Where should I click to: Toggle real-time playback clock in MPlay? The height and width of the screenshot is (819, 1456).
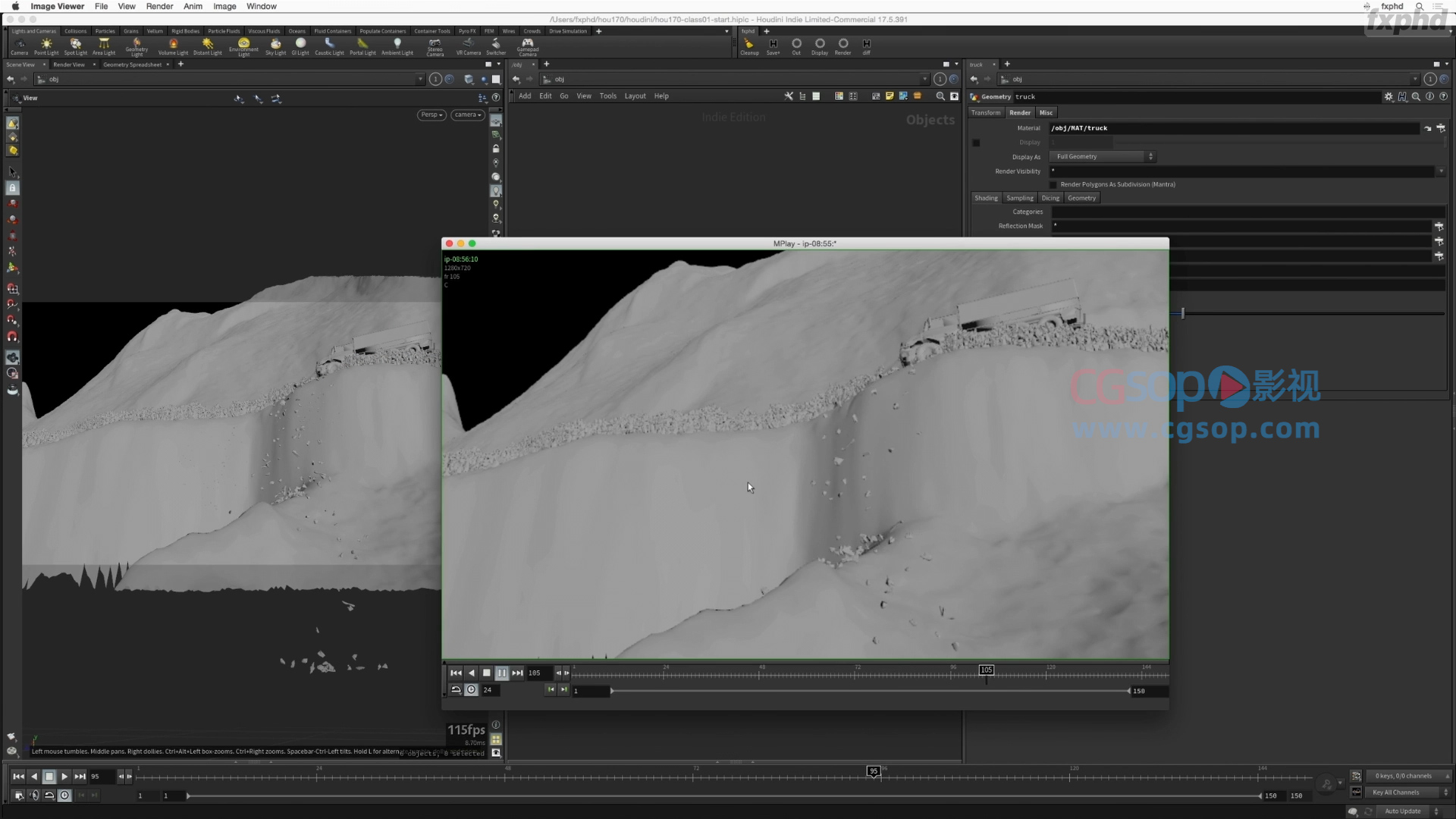(x=471, y=690)
